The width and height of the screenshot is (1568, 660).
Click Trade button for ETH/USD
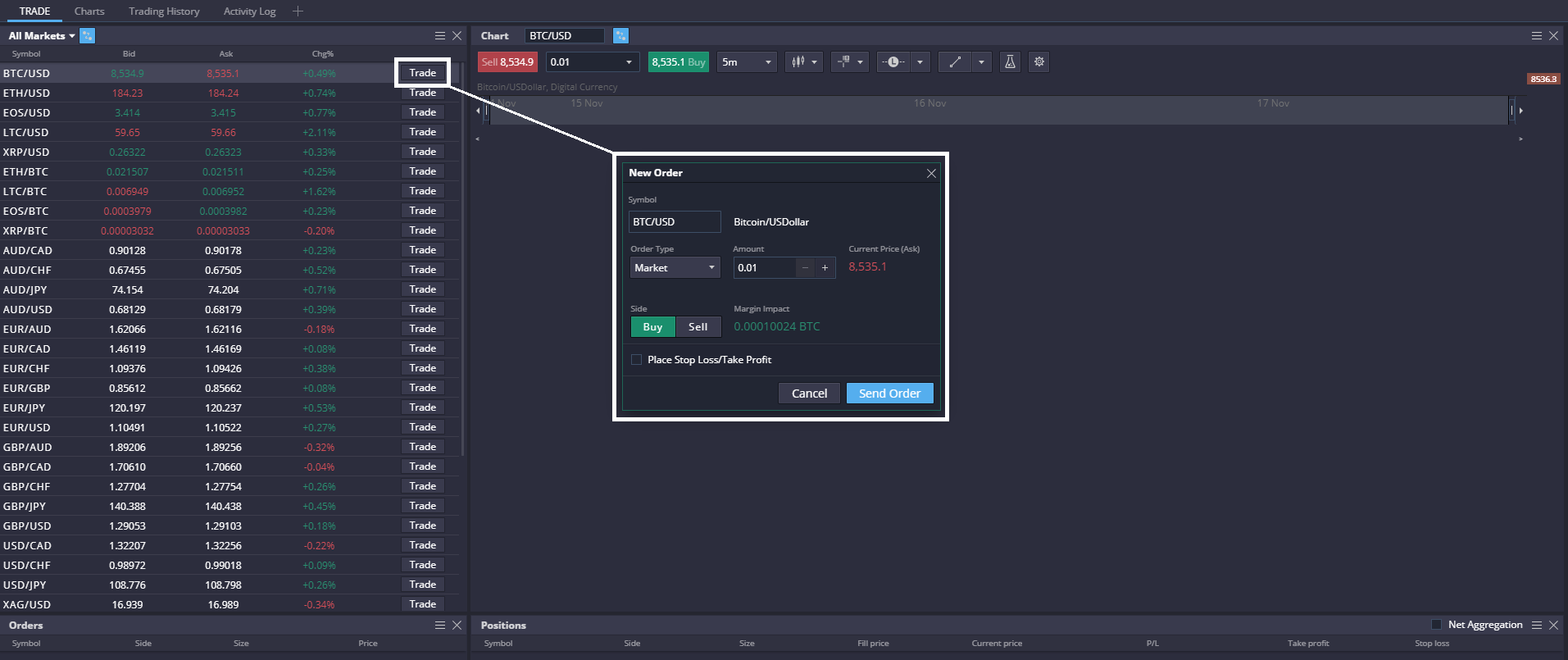pyautogui.click(x=423, y=93)
